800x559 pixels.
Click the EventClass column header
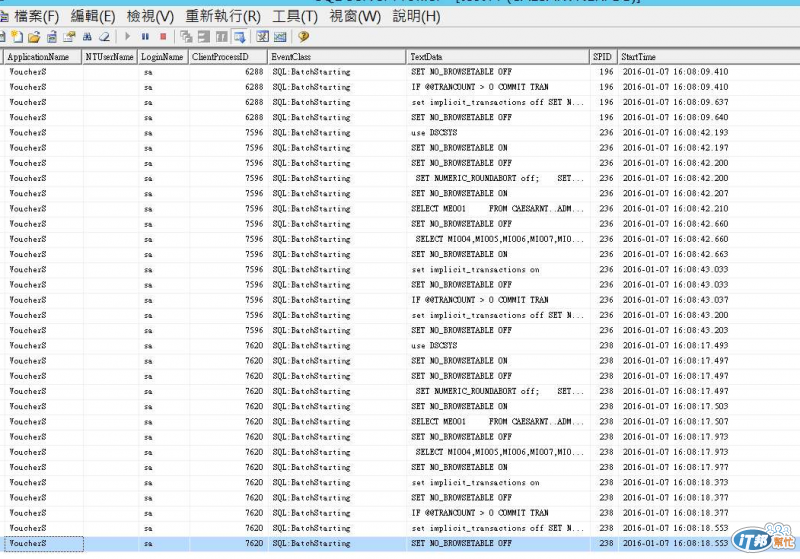click(337, 57)
